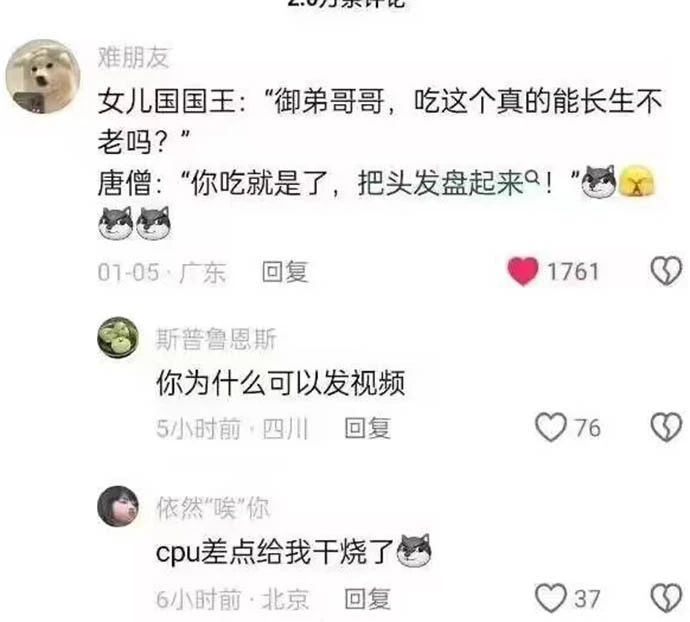690x622 pixels.
Task: Like the cpu差点给我干烧了 comment
Action: pos(551,598)
